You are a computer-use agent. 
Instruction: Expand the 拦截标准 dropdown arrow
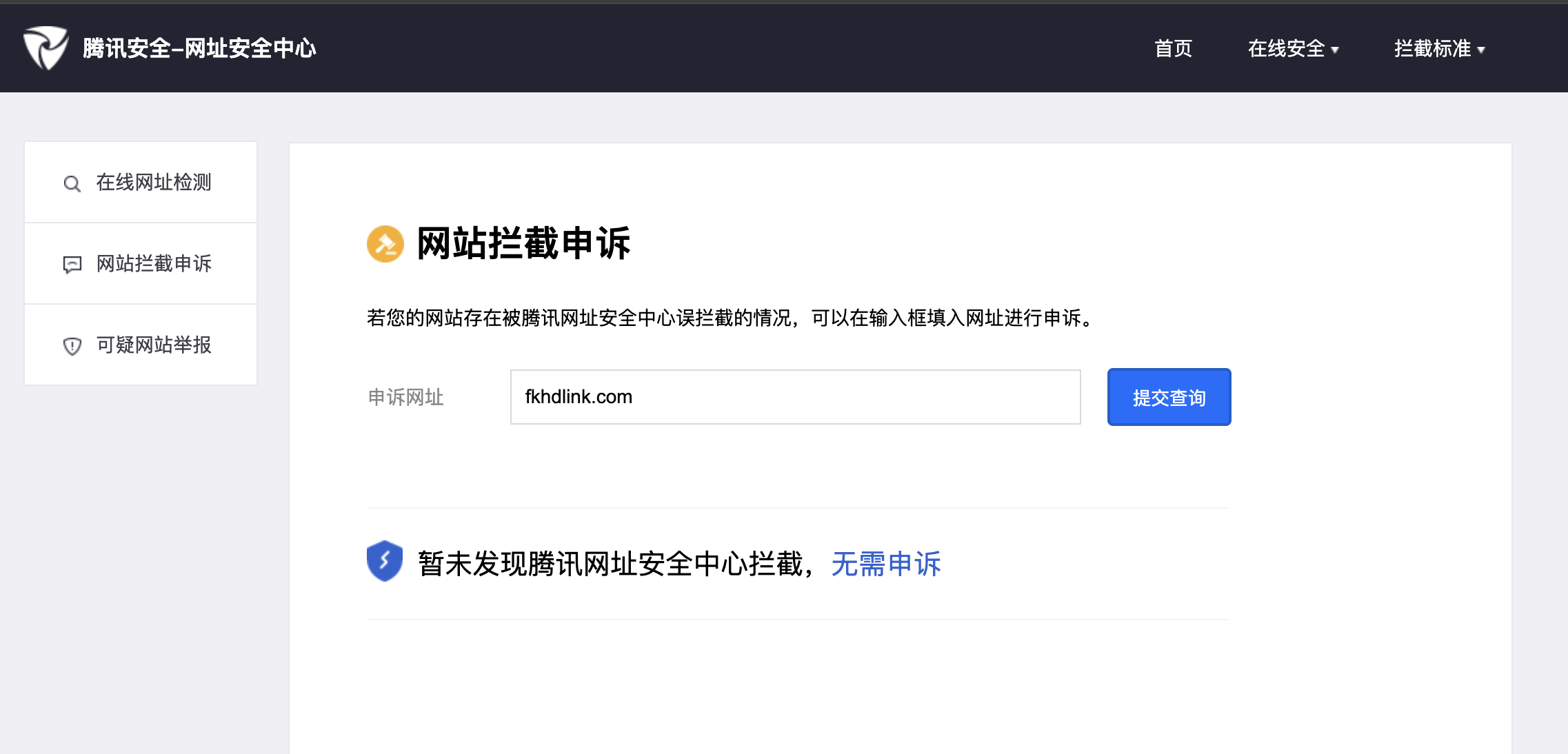pos(1481,50)
